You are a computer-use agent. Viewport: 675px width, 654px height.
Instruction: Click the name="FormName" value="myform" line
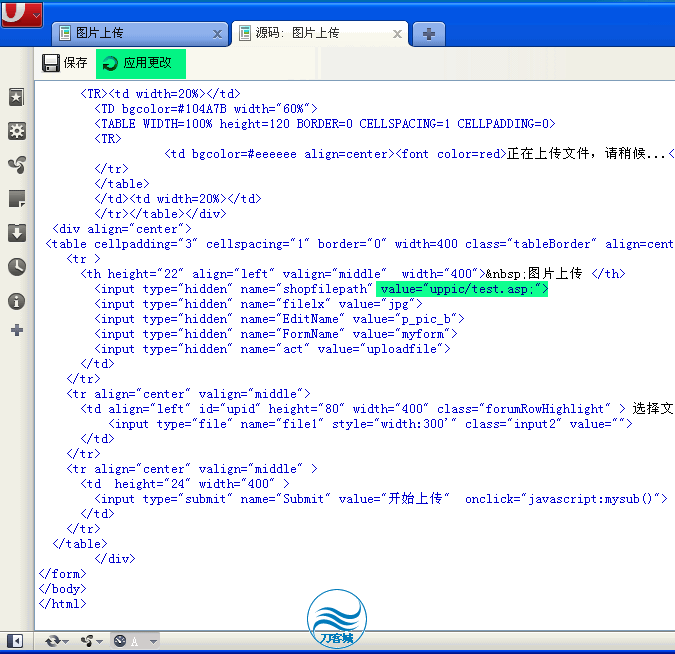point(276,334)
